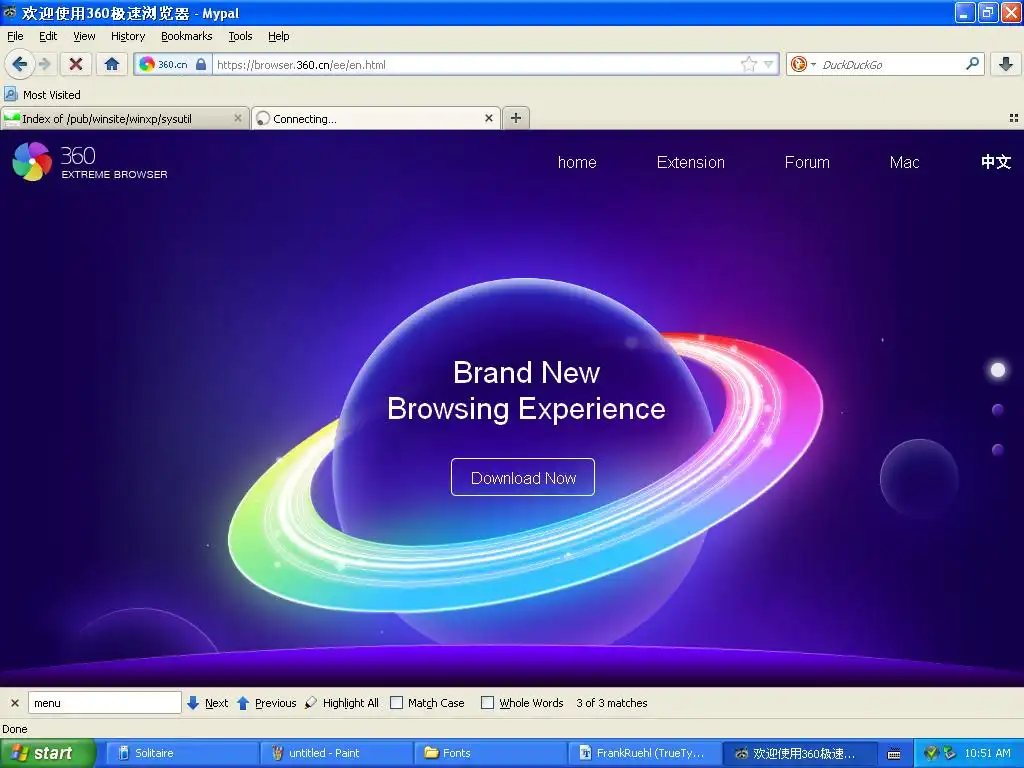1024x768 pixels.
Task: Close the find bar with X
Action: [15, 703]
